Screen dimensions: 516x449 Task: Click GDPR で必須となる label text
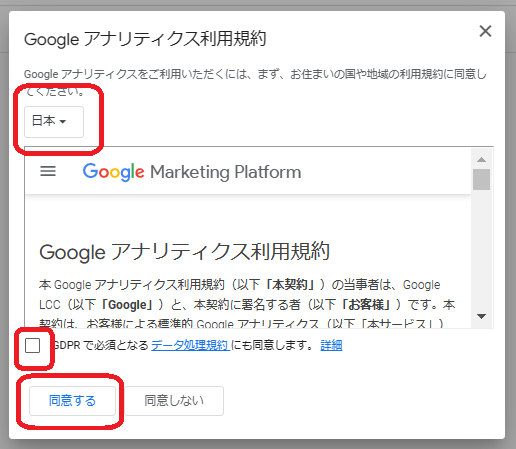[x=100, y=345]
